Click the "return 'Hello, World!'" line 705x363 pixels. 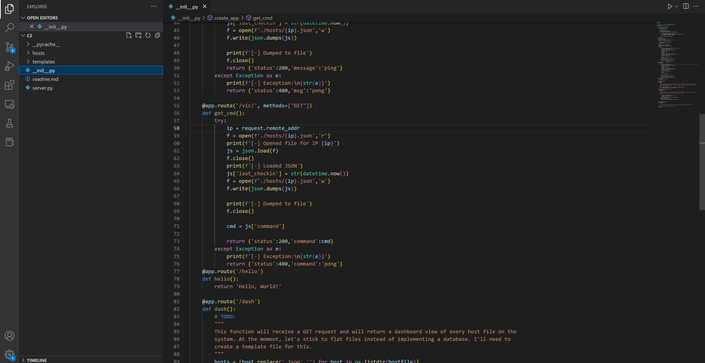coord(248,287)
